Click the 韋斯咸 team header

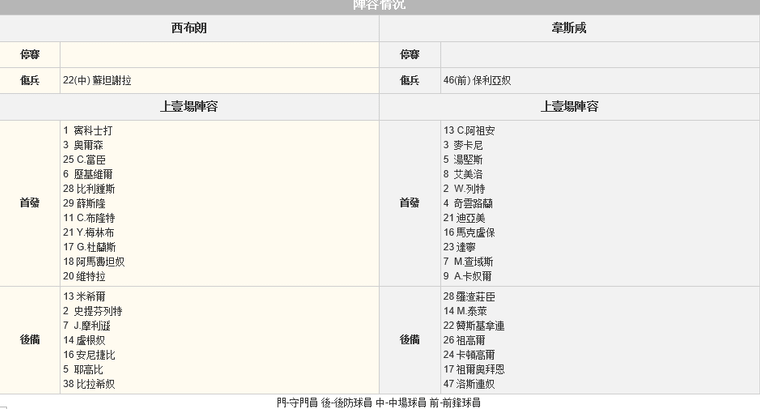point(569,28)
